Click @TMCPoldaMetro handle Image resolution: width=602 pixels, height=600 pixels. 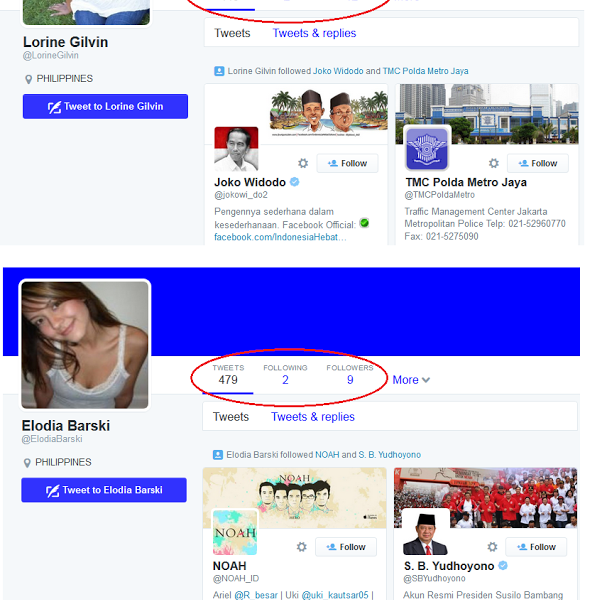click(440, 195)
